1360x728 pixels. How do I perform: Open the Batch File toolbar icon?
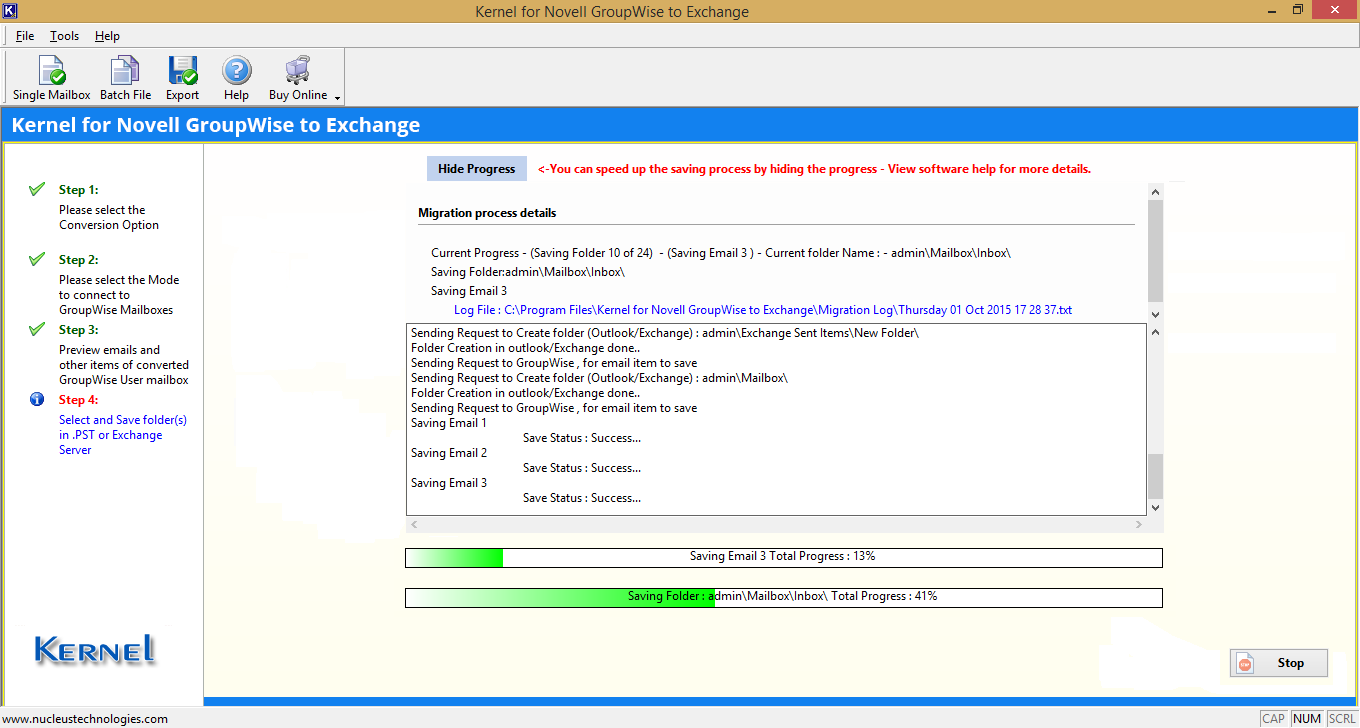[x=125, y=78]
